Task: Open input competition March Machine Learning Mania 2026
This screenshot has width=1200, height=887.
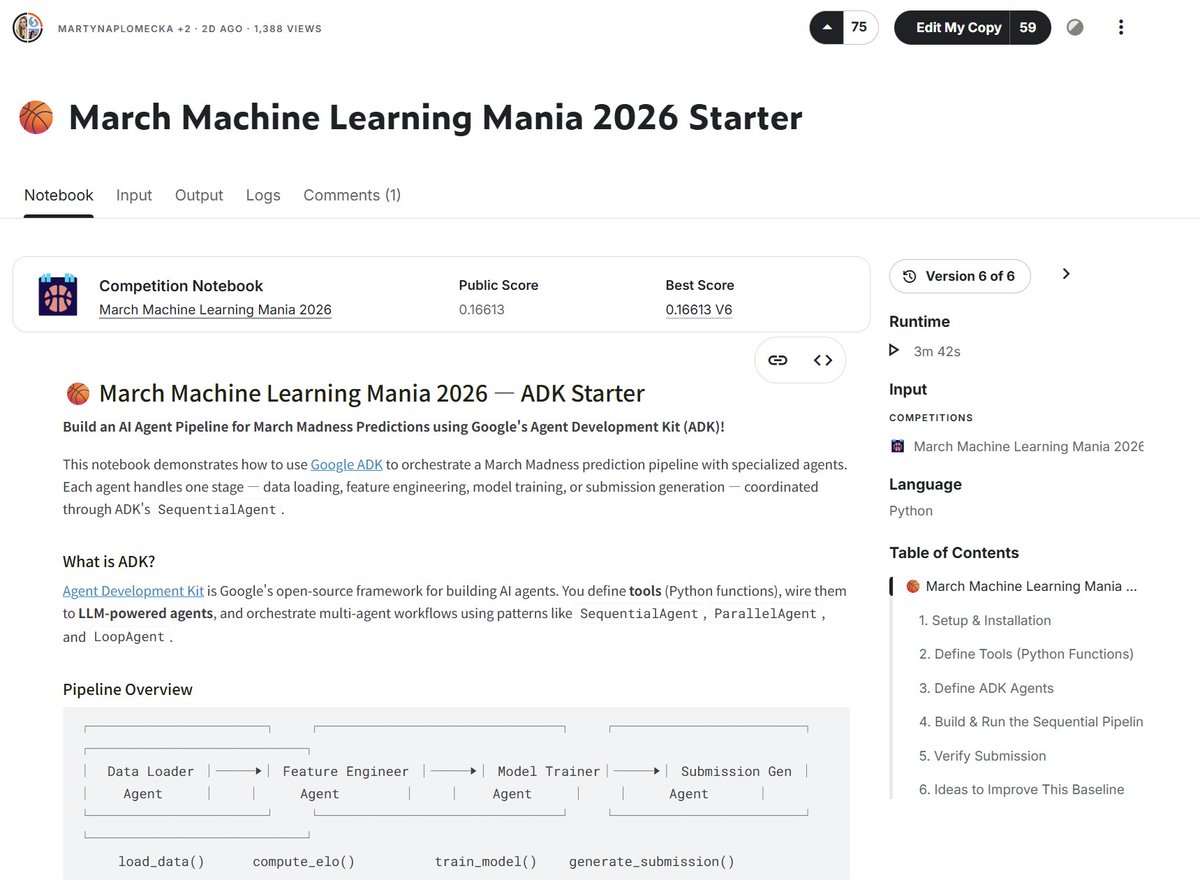Action: [x=1028, y=446]
